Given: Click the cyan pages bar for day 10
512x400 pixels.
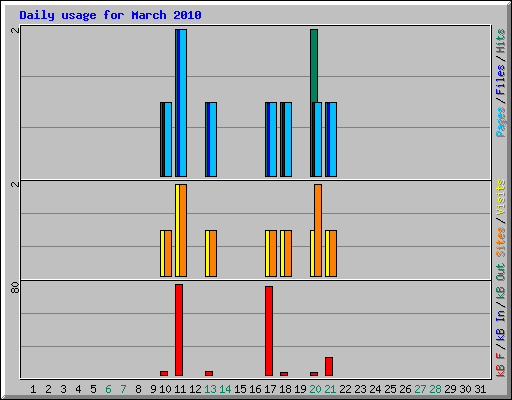Looking at the screenshot, I should 168,139.
